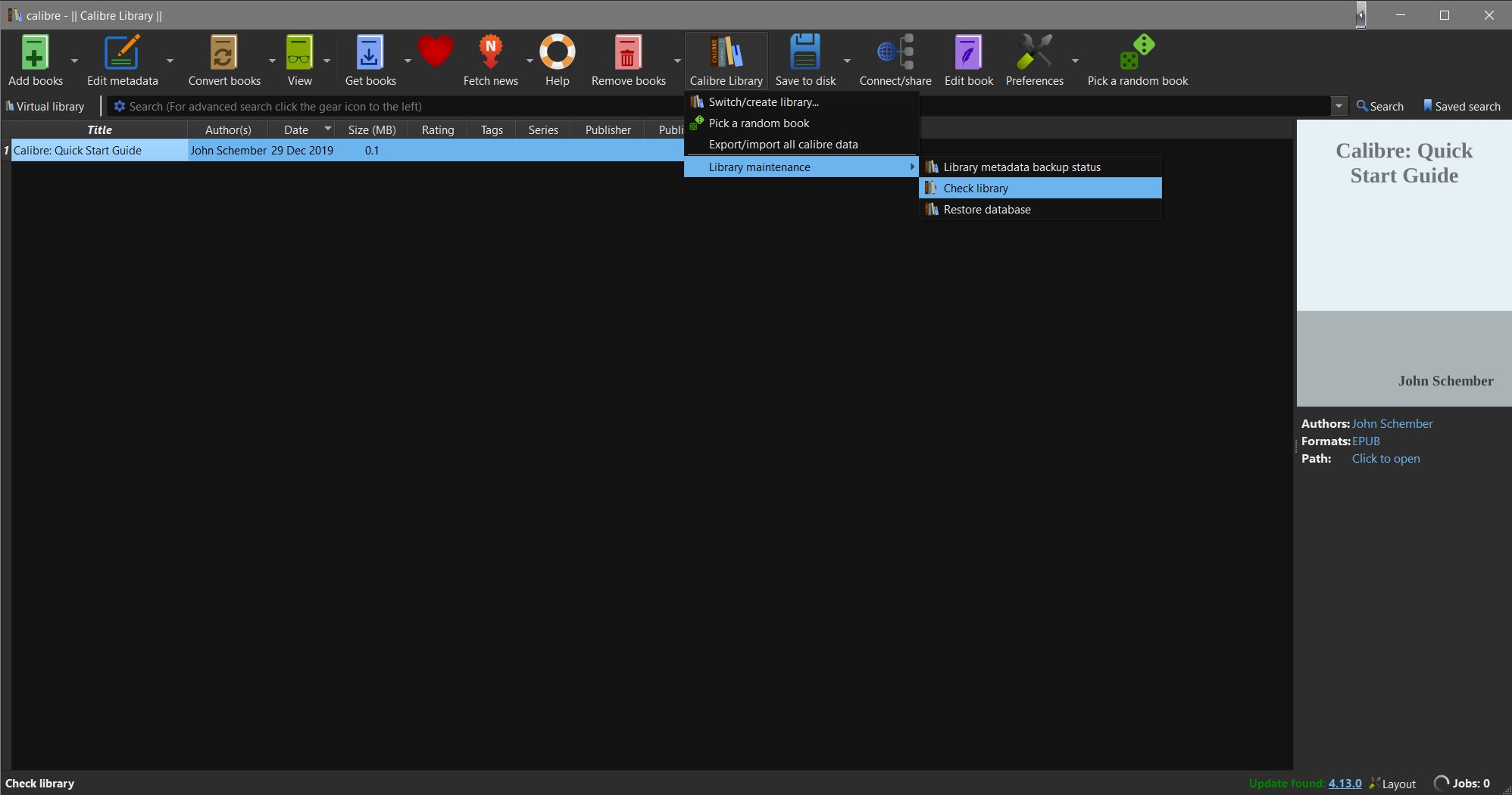Screen dimensions: 1512x795
Task: Expand the Preferences dropdown arrow
Action: (x=1075, y=61)
